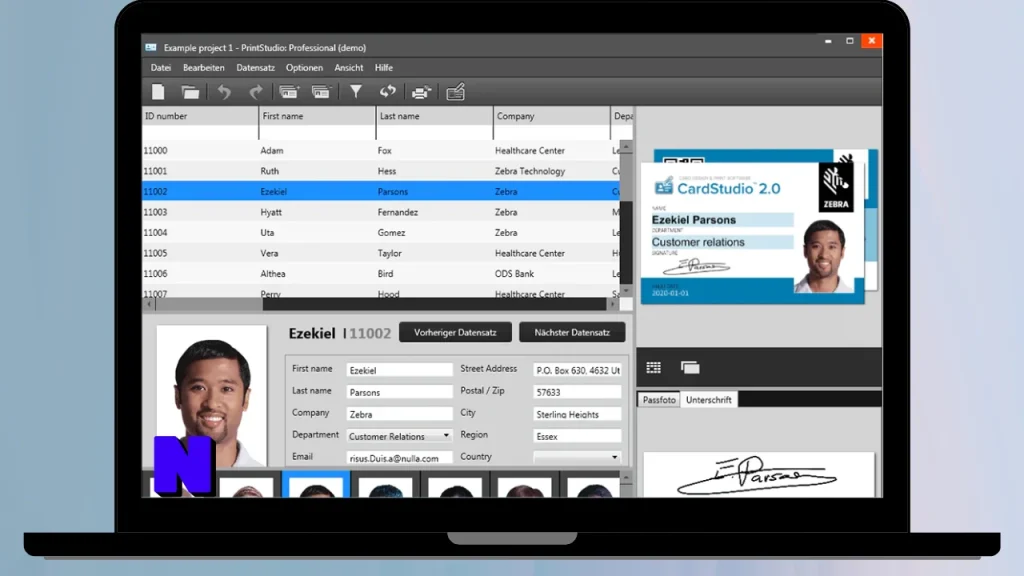Click the ID card preview of Ezekiel Parsons
The height and width of the screenshot is (576, 1024).
tap(752, 232)
